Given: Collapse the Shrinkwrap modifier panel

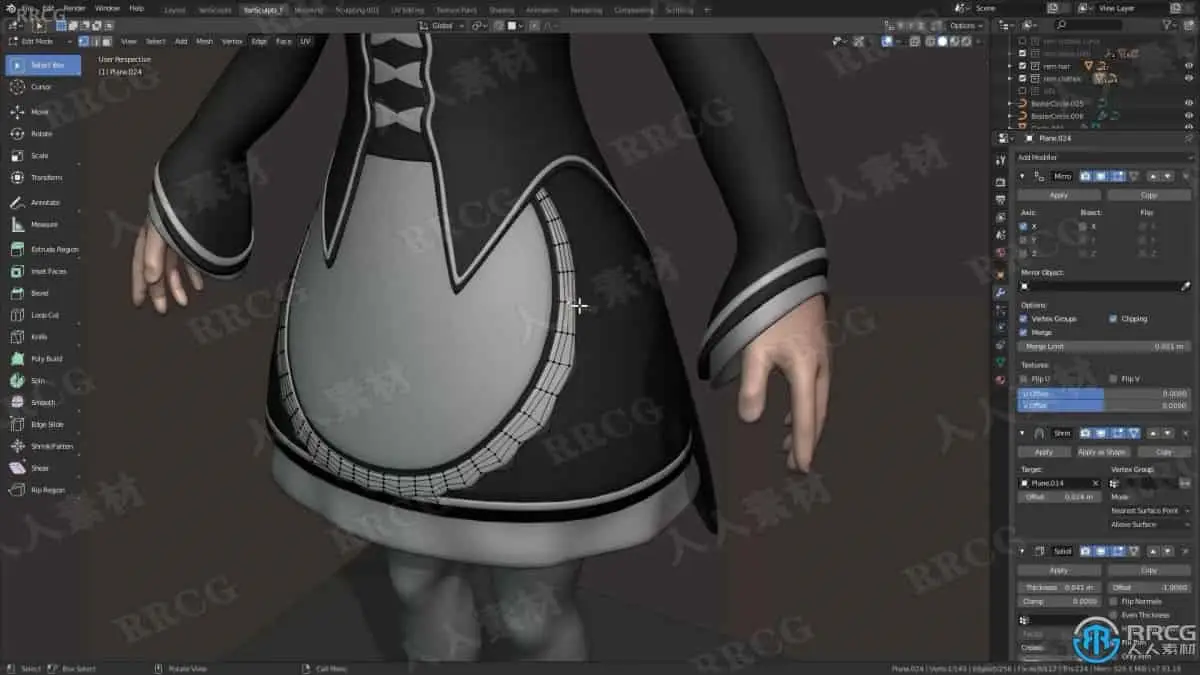Looking at the screenshot, I should (x=1022, y=433).
